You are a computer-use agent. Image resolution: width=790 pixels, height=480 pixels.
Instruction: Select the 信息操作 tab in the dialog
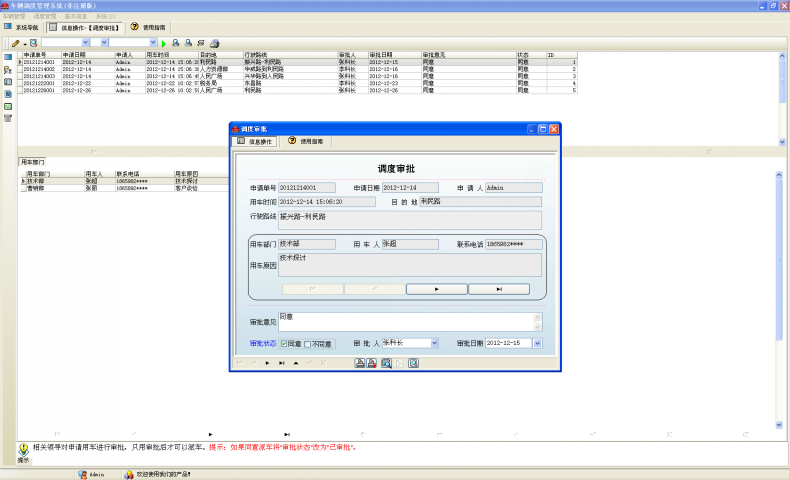[254, 142]
